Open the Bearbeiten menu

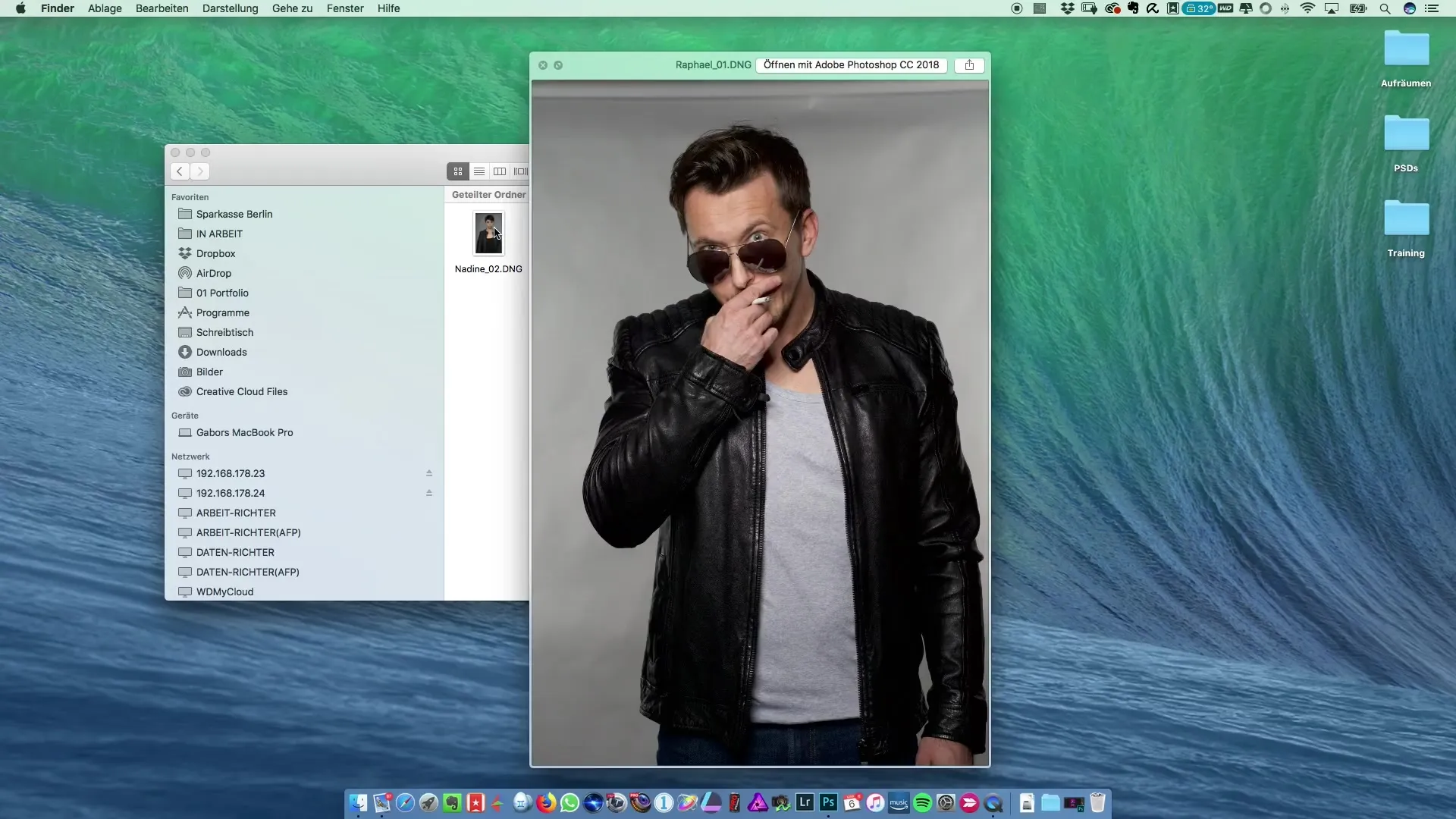(162, 8)
